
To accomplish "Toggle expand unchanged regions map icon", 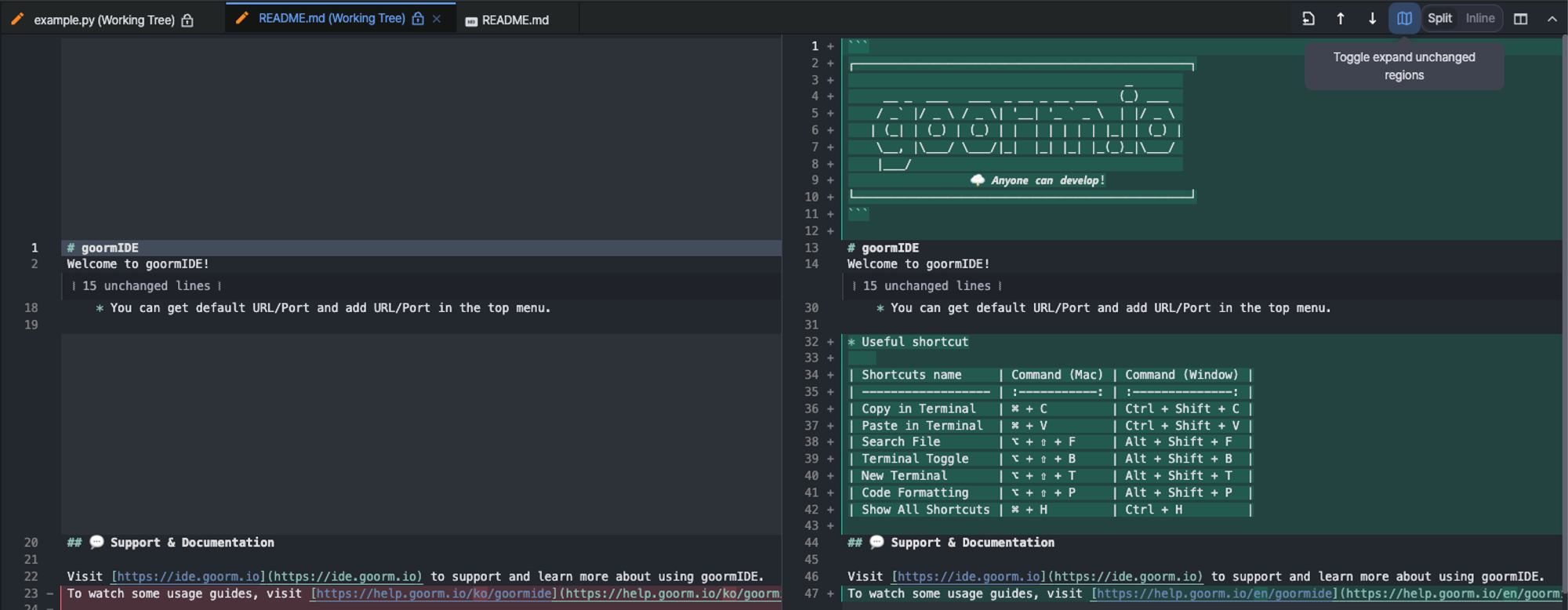I will coord(1404,19).
